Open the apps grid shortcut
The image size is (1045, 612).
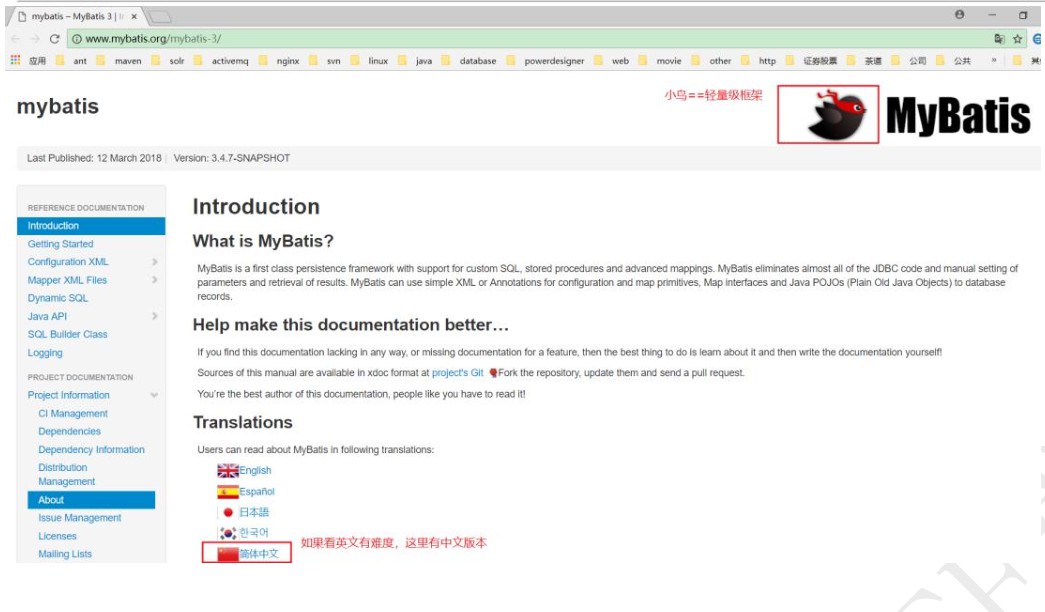(x=15, y=60)
